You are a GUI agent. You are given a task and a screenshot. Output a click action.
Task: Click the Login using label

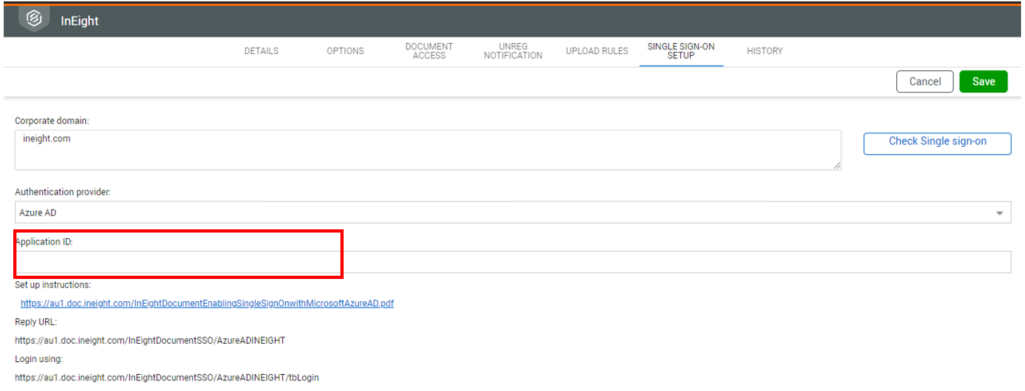click(39, 359)
